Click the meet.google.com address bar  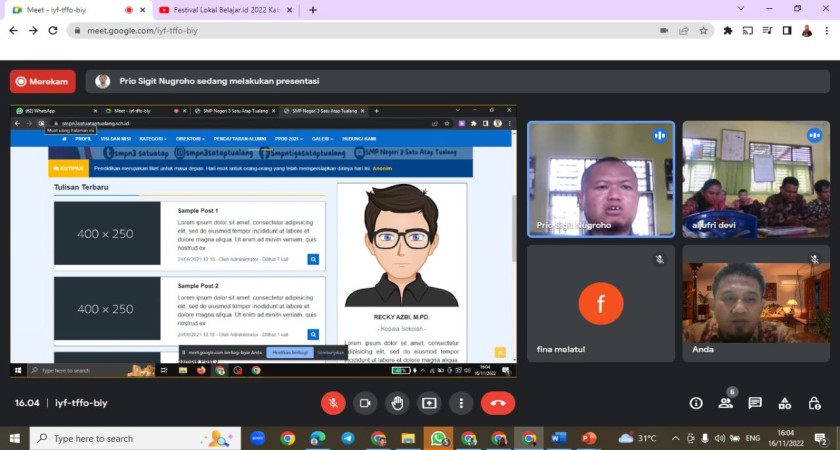(x=360, y=31)
